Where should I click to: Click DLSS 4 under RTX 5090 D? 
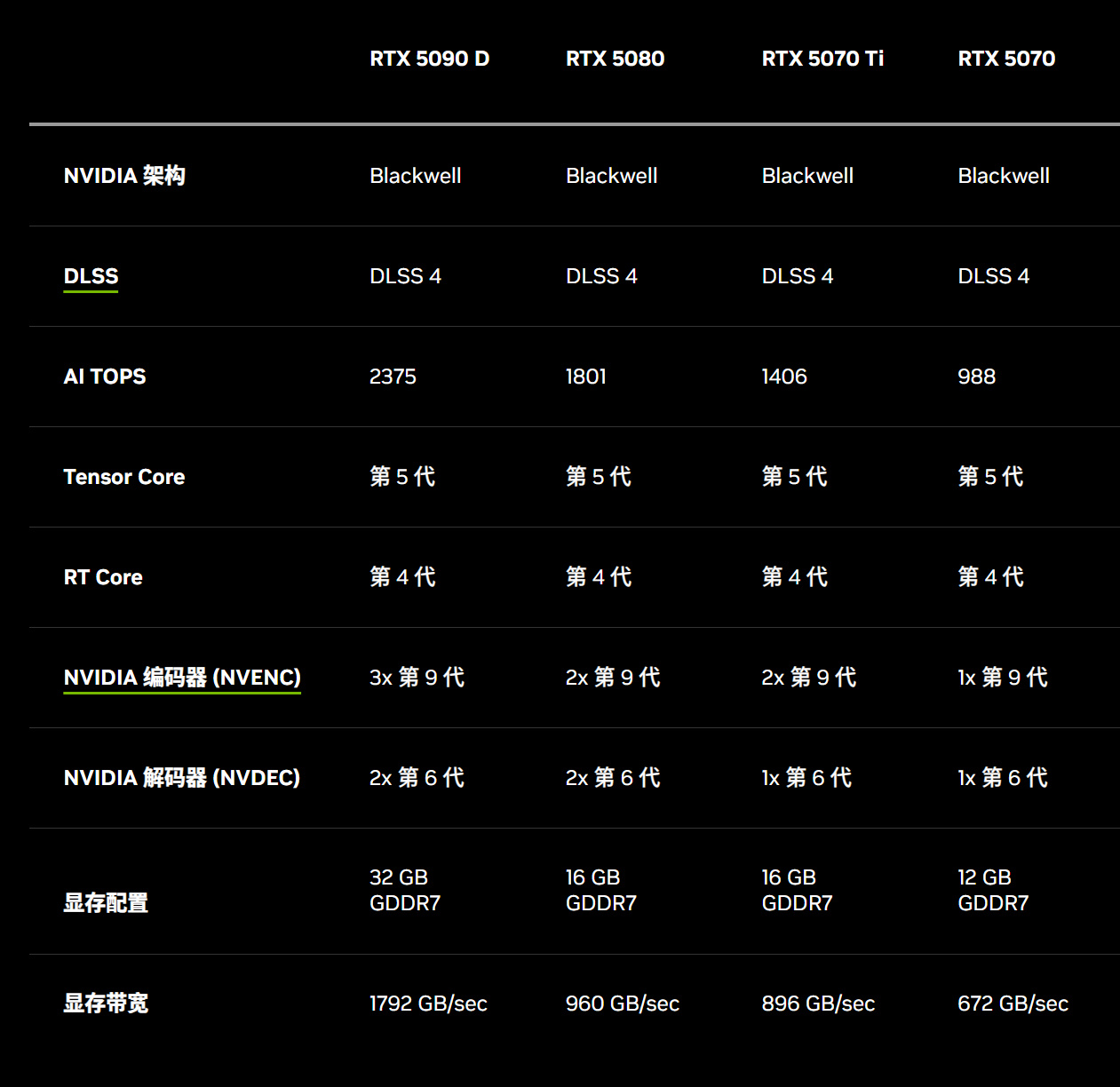click(x=405, y=276)
